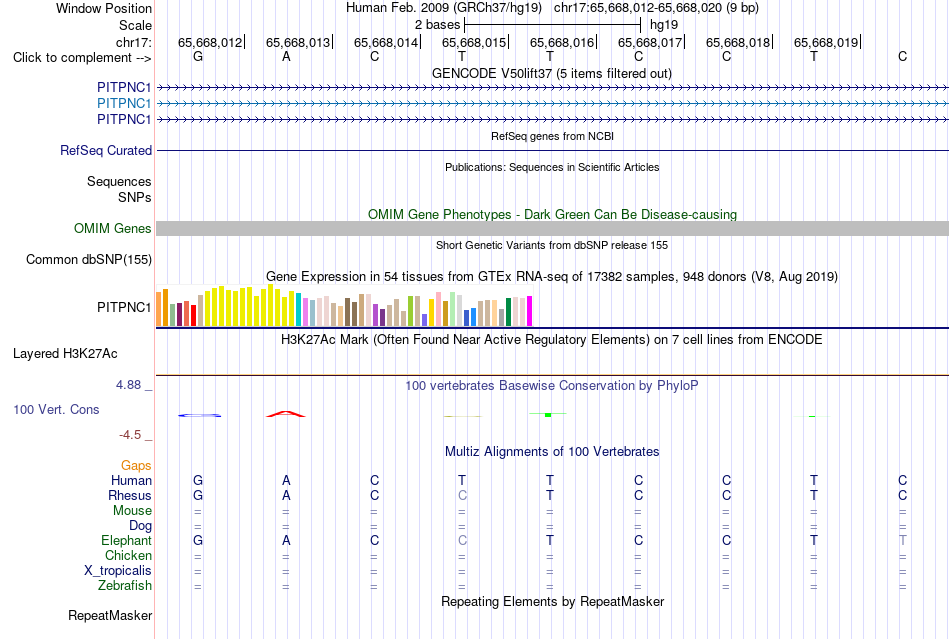Click the SNPs track label
The height and width of the screenshot is (639, 950).
pyautogui.click(x=135, y=197)
